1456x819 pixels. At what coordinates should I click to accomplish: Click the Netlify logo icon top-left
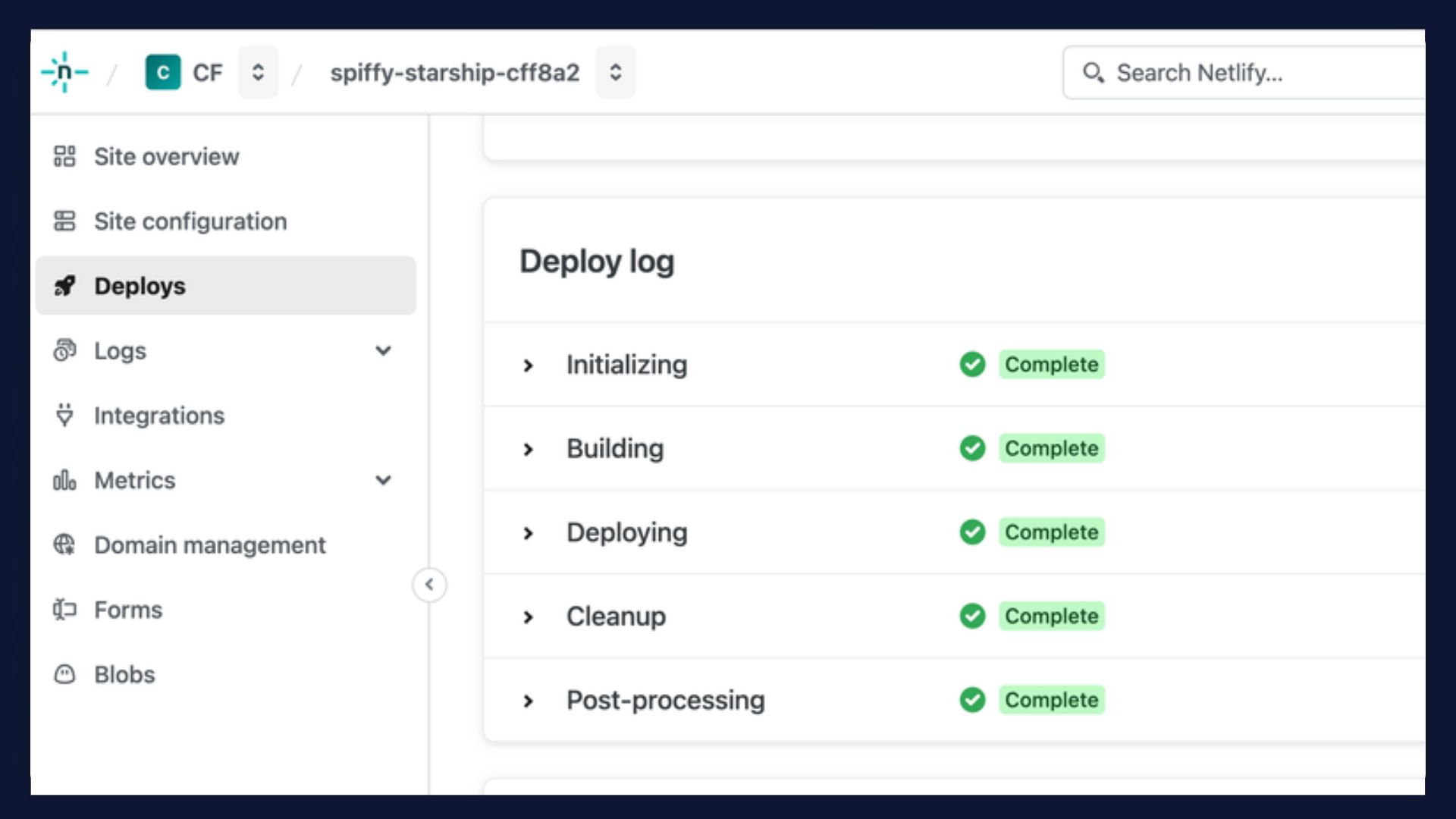point(65,72)
